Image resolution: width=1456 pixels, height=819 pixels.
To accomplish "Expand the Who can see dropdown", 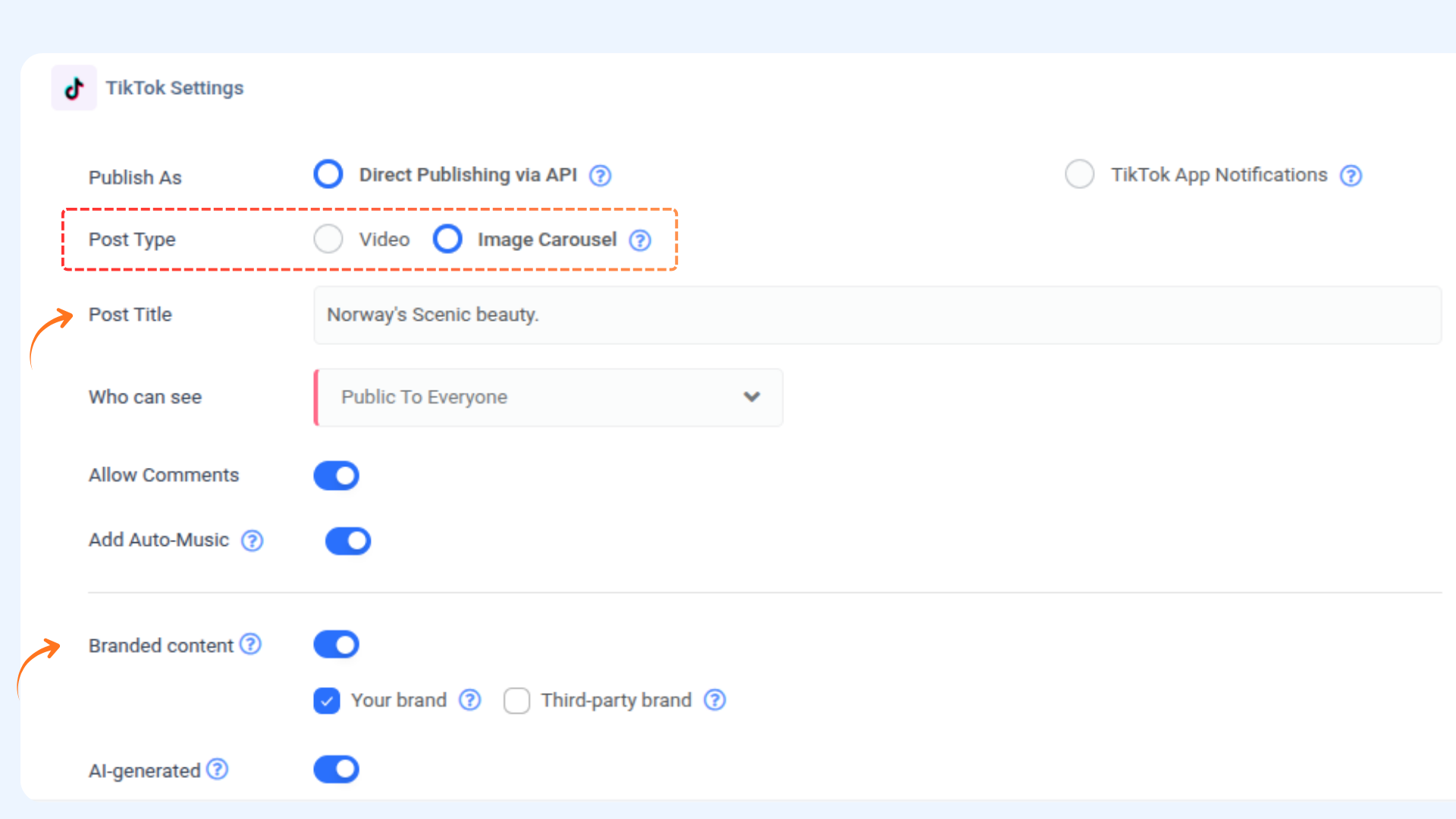I will 548,397.
